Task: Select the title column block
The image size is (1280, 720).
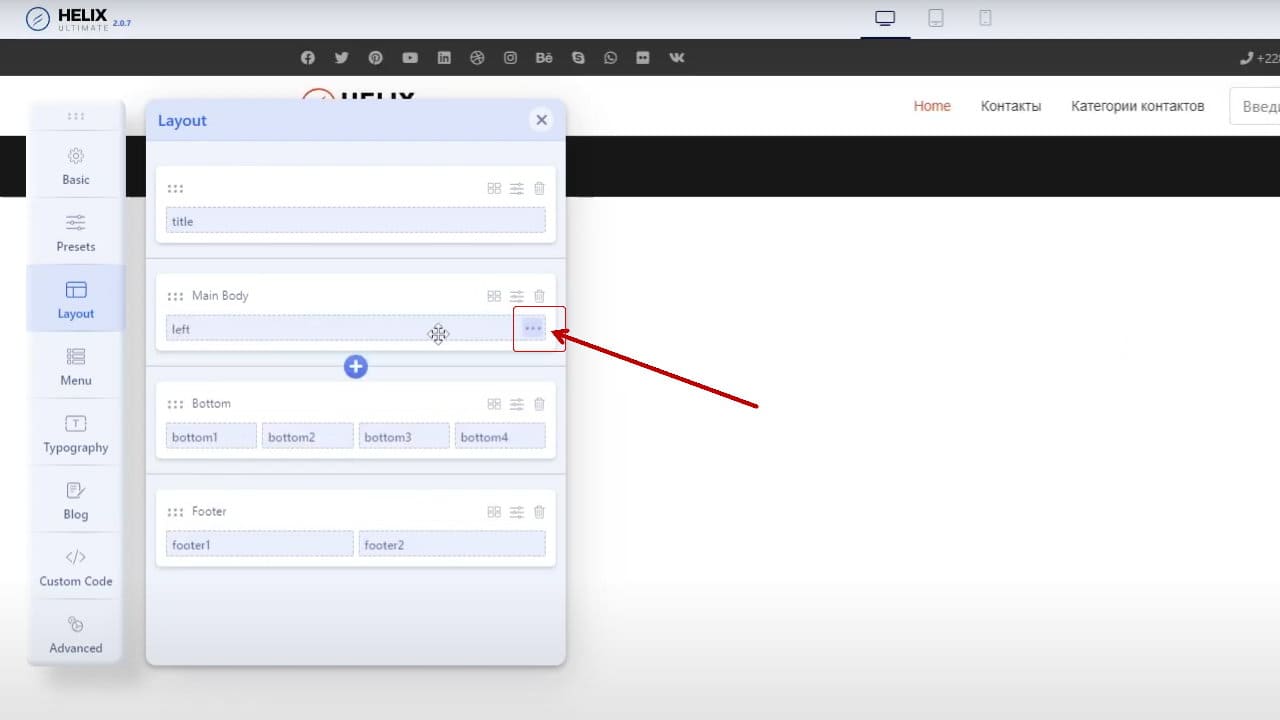Action: [356, 221]
